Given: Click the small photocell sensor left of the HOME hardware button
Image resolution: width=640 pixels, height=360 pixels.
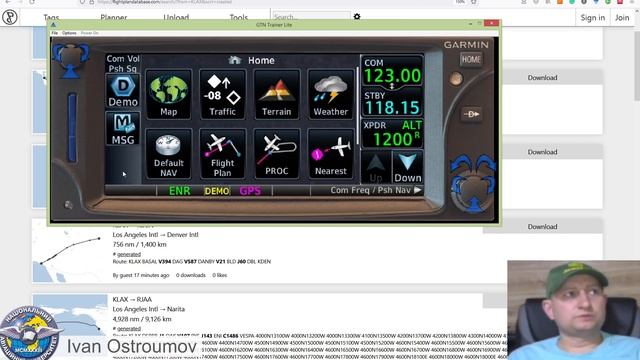Looking at the screenshot, I should coord(456,78).
